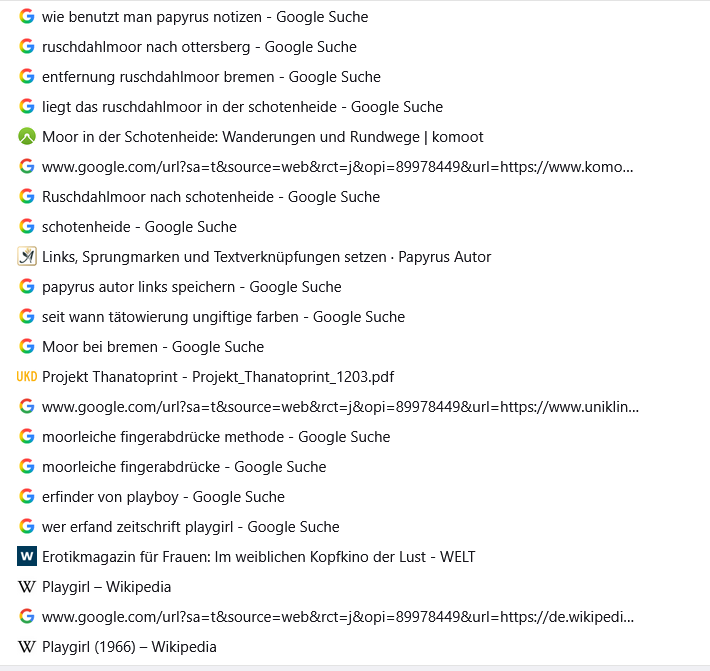Click the Google icon beside 'erfinder von playboy'

27,497
